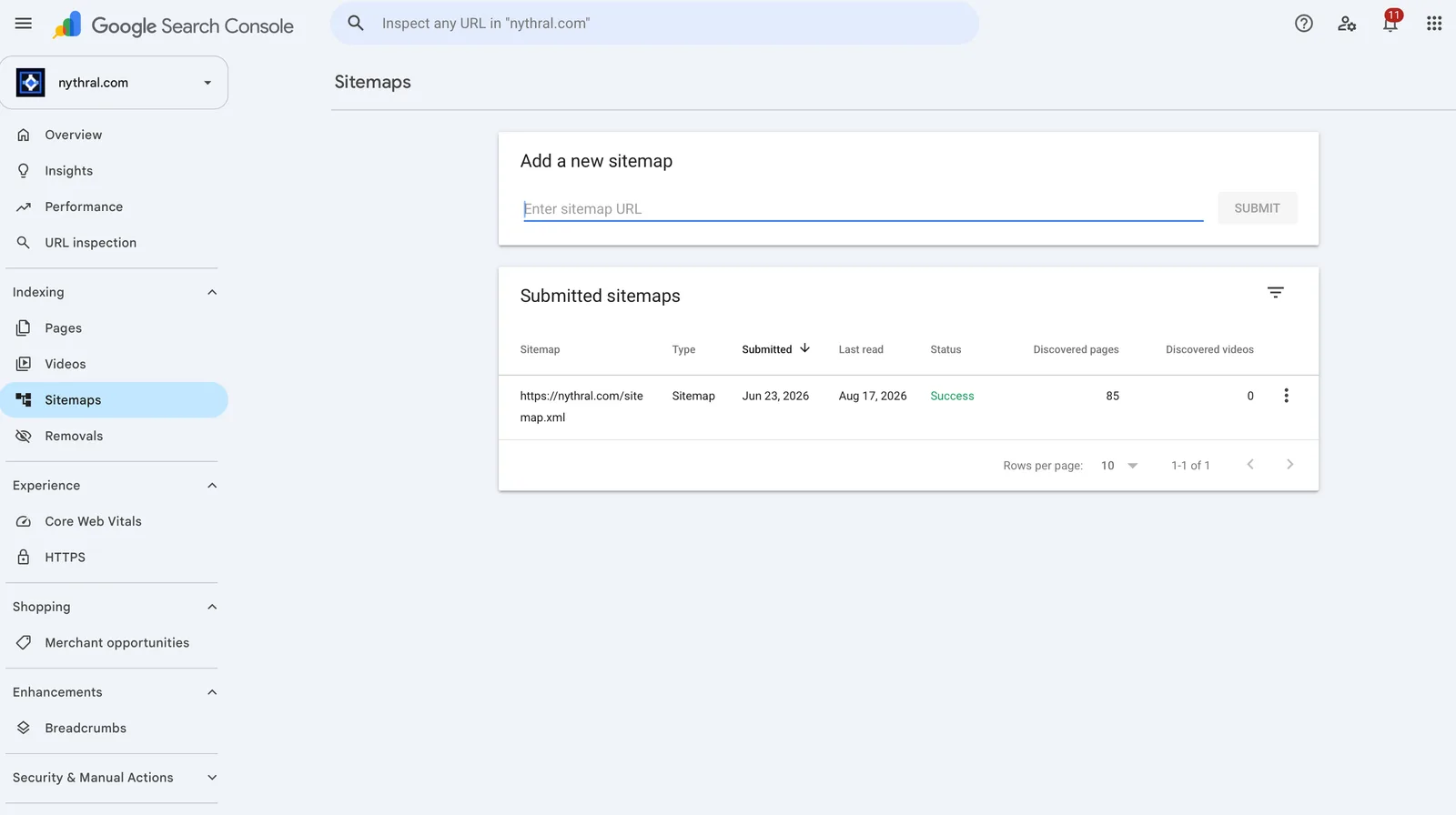Click the Breadcrumbs layers icon
This screenshot has height=815, width=1456.
click(24, 729)
